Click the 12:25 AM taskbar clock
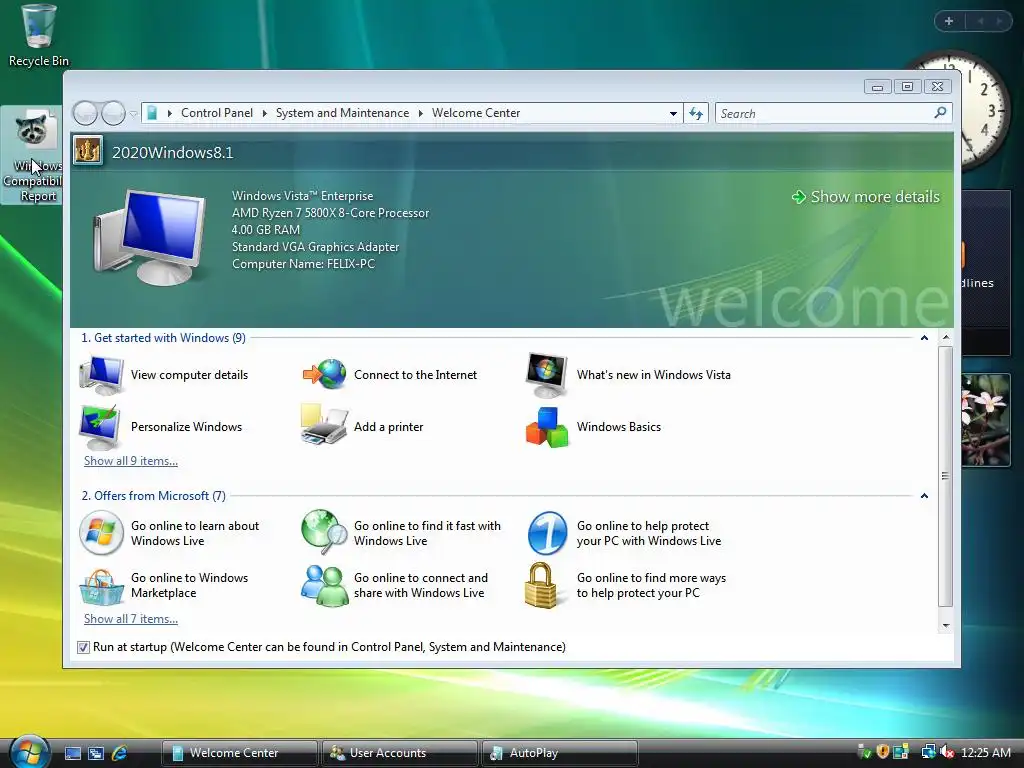Image resolution: width=1024 pixels, height=768 pixels. (x=985, y=752)
